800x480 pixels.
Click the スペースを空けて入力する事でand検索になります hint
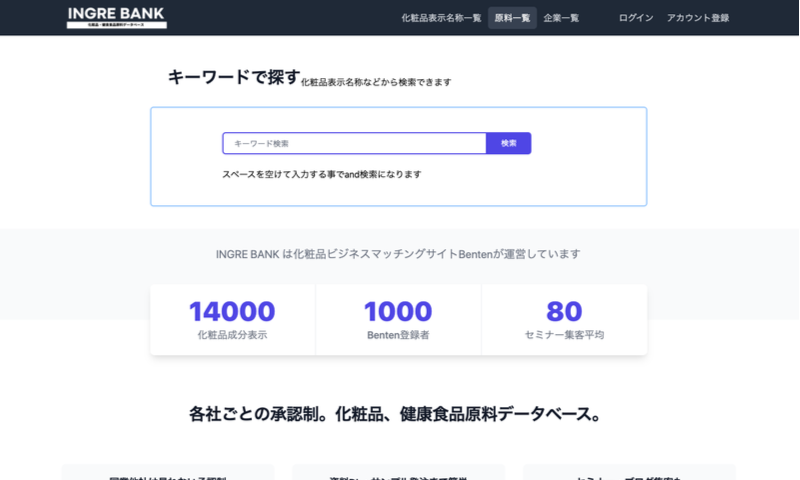[322, 174]
